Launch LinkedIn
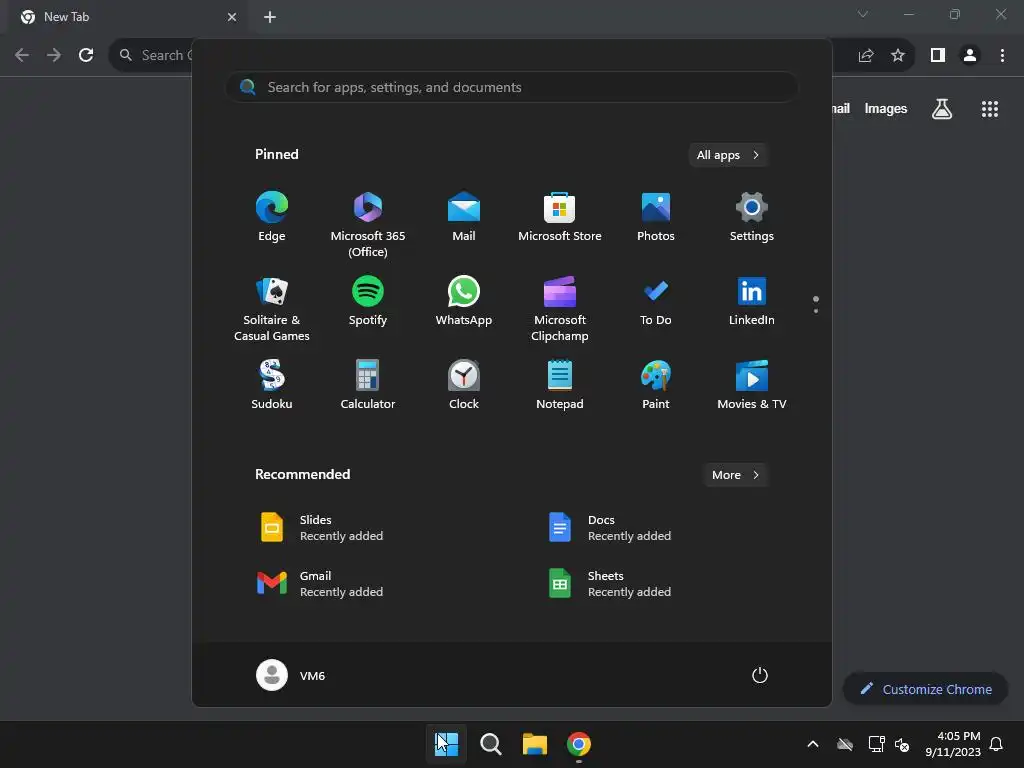 tap(752, 301)
